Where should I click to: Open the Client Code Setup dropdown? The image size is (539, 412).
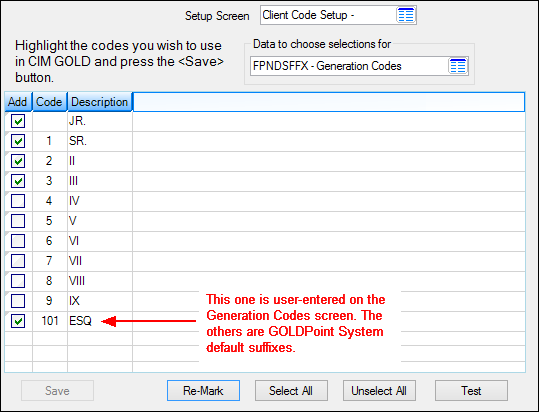tap(338, 15)
